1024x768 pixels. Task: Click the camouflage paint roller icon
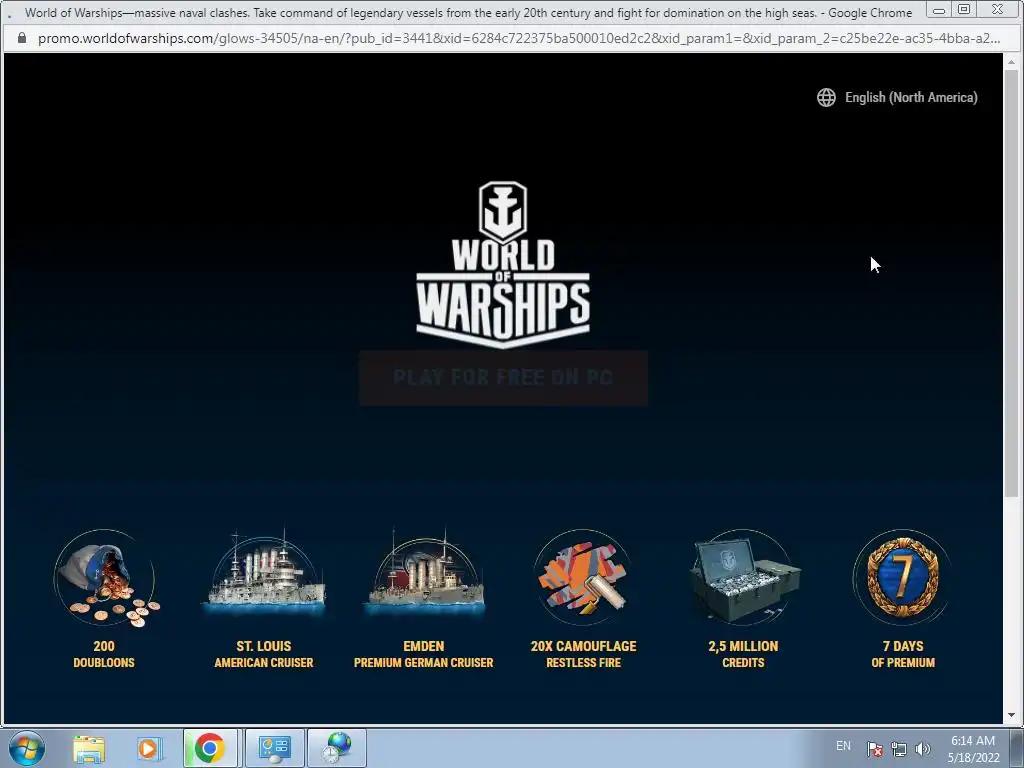point(583,577)
